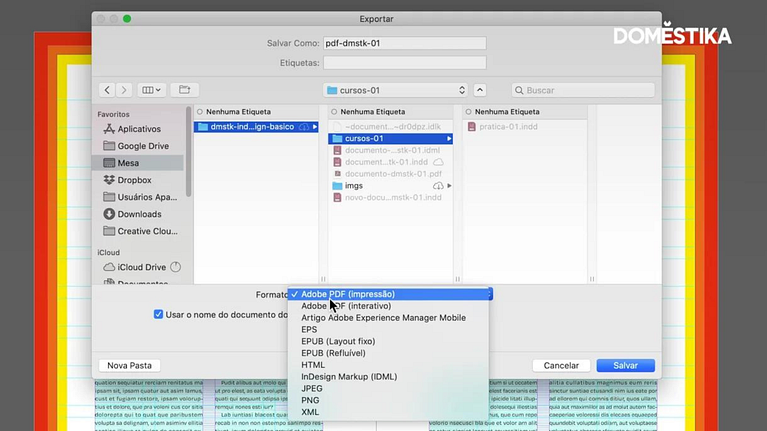
Task: Open Dropbox in the sidebar
Action: click(x=134, y=180)
